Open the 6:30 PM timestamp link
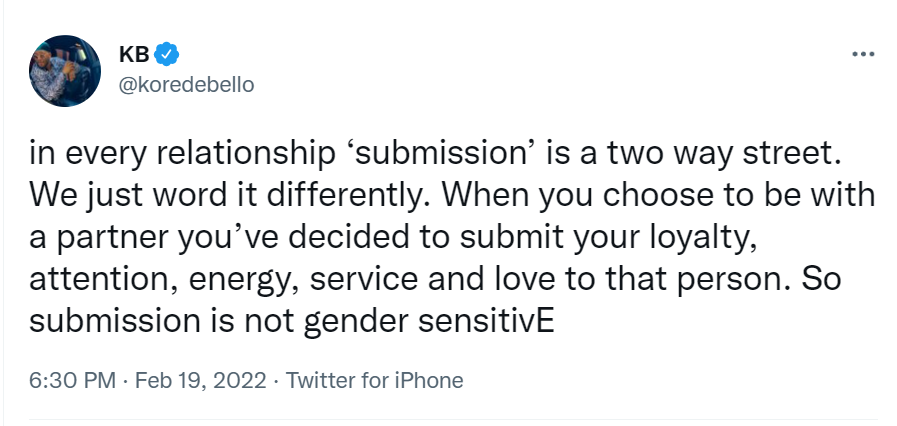 tap(73, 380)
